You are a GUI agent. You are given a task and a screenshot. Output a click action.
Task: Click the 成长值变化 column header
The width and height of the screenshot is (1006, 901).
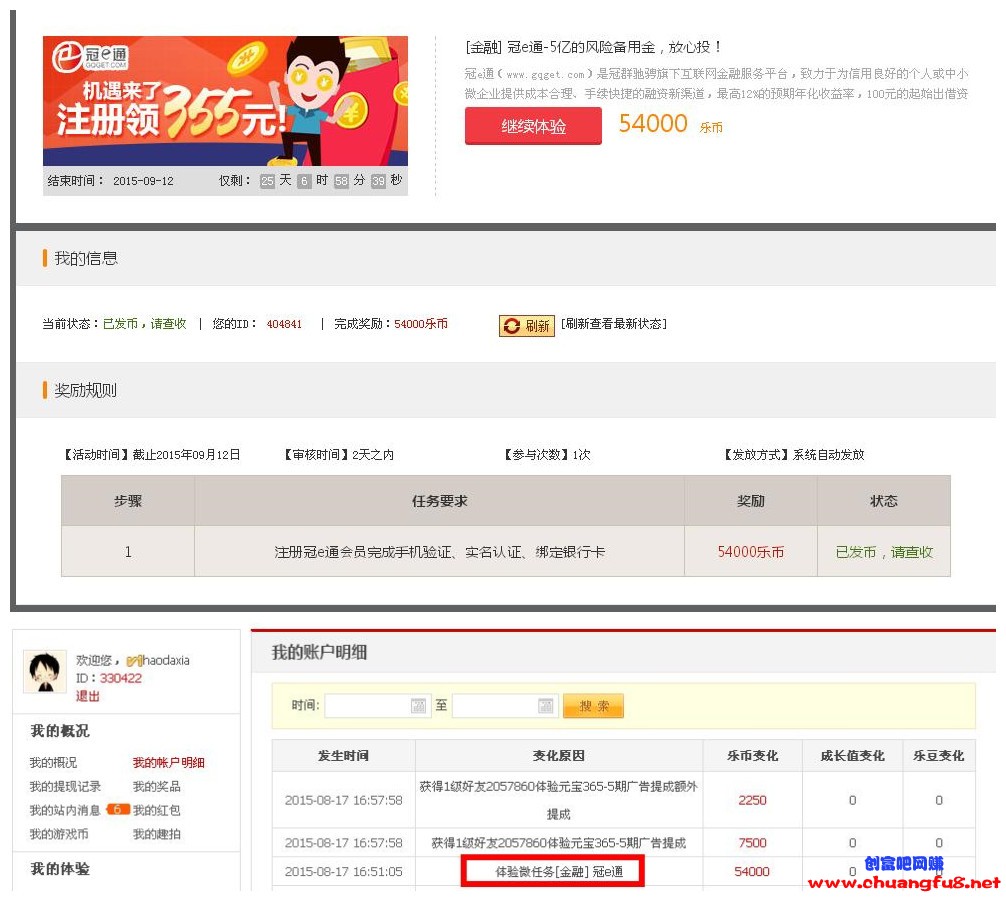click(x=853, y=755)
